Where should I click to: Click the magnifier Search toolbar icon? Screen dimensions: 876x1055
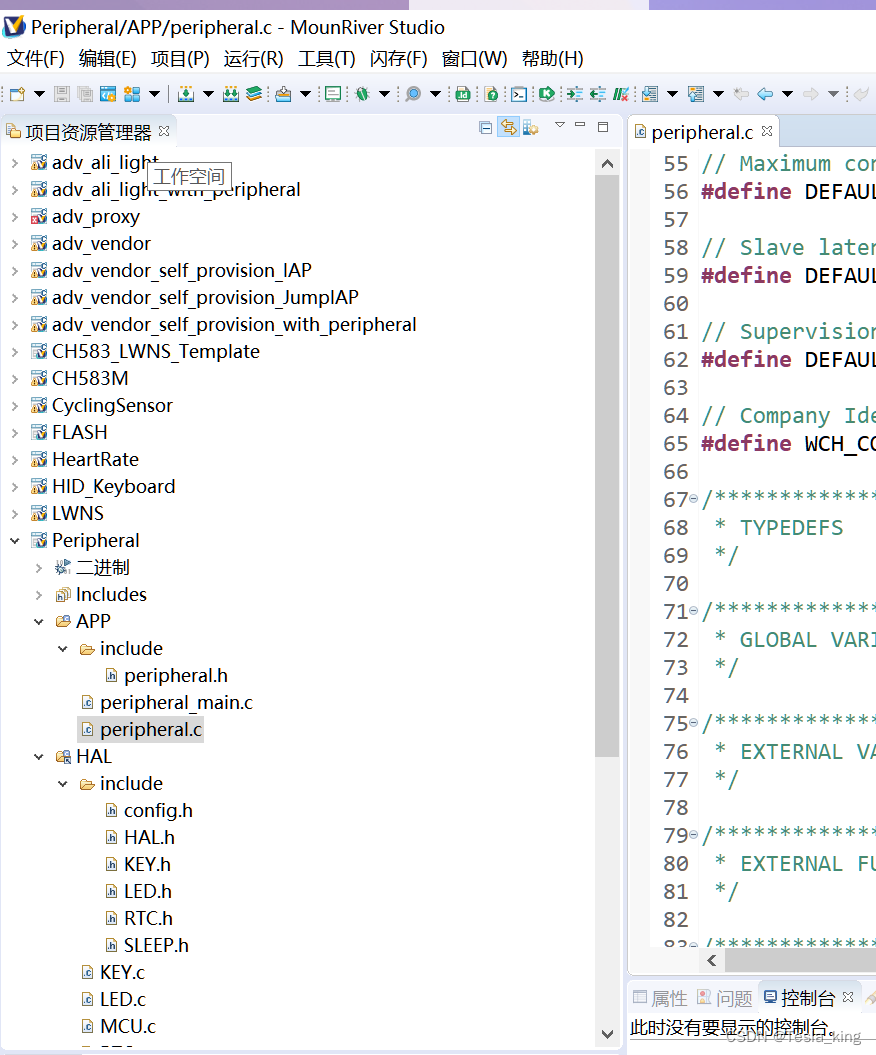coord(413,94)
